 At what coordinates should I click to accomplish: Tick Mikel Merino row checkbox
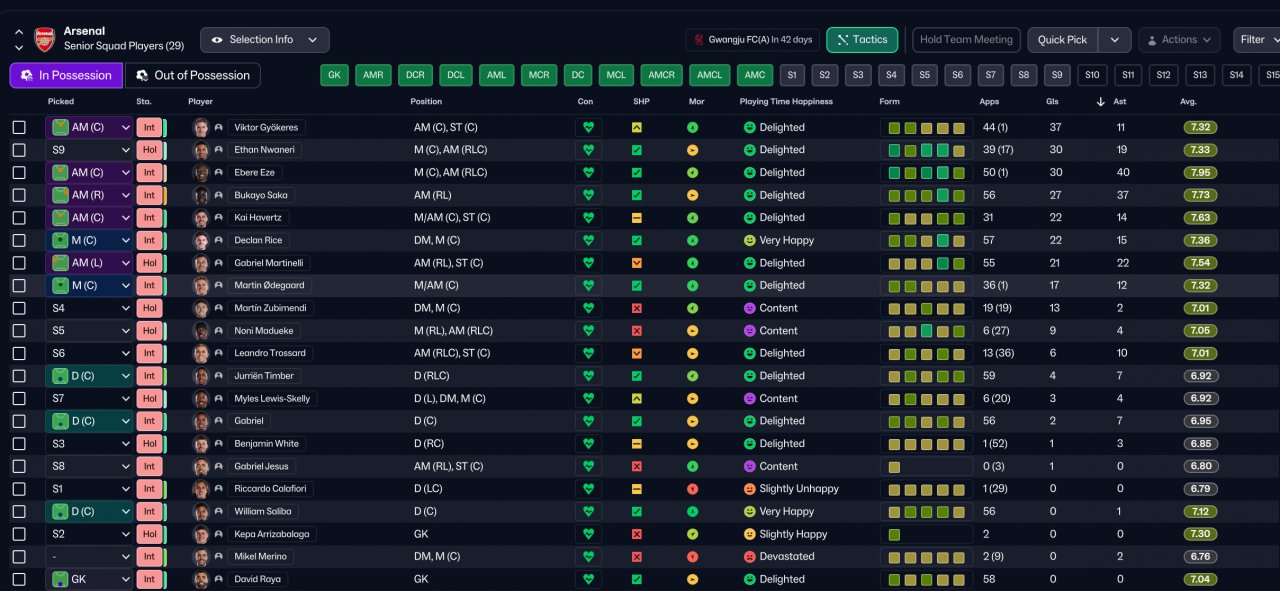tap(19, 557)
